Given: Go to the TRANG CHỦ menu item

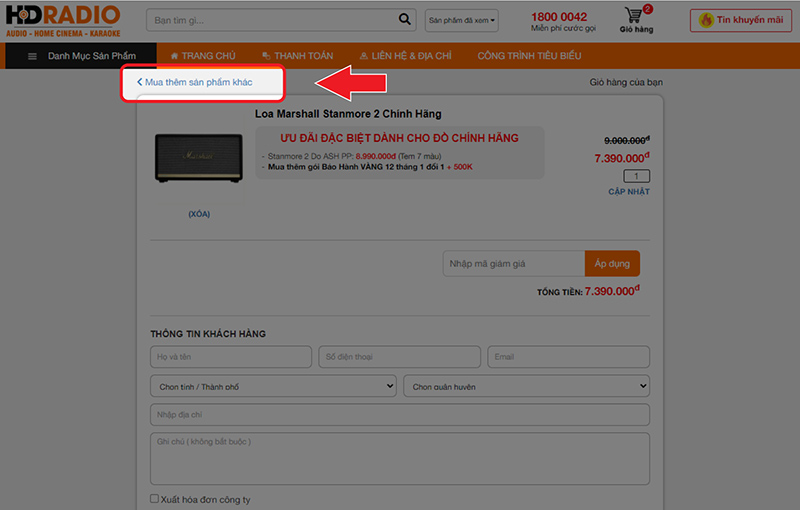Looking at the screenshot, I should coord(203,56).
